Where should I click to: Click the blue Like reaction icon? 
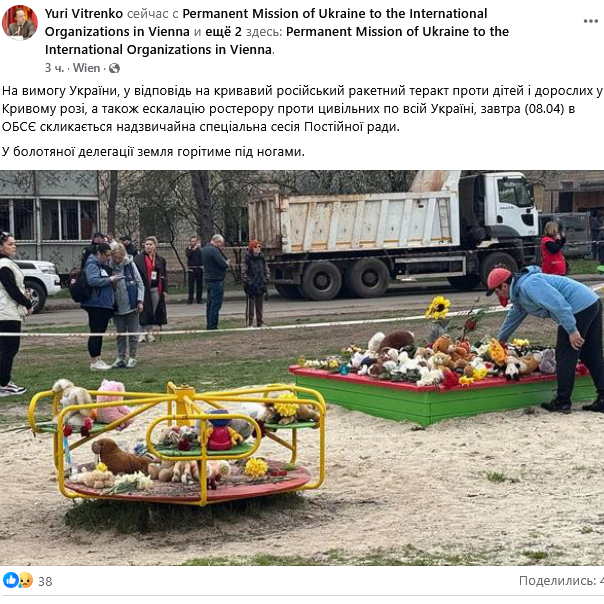tap(11, 580)
